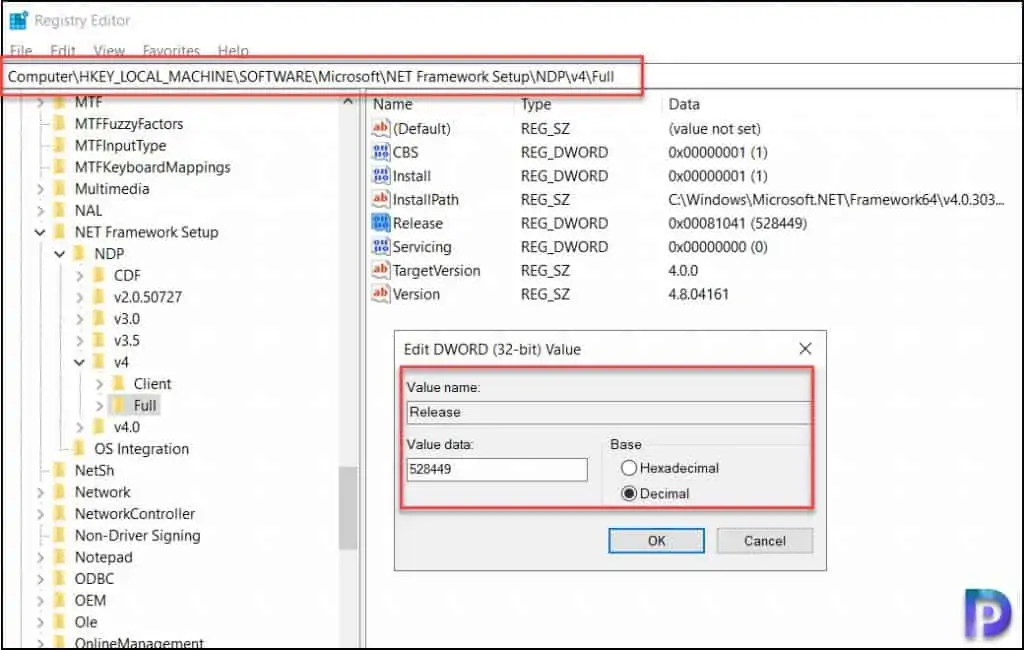The width and height of the screenshot is (1024, 650).
Task: Open the Favorites menu
Action: click(x=171, y=50)
